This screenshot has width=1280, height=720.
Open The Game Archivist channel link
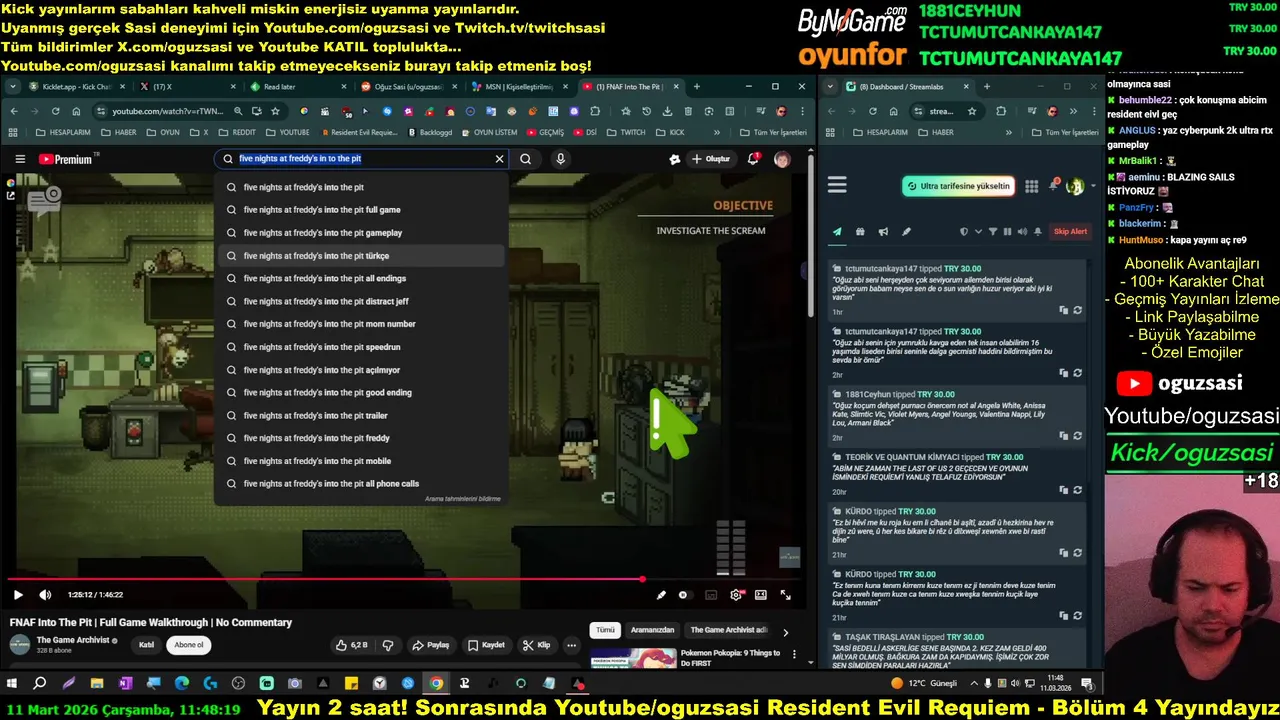(x=73, y=640)
